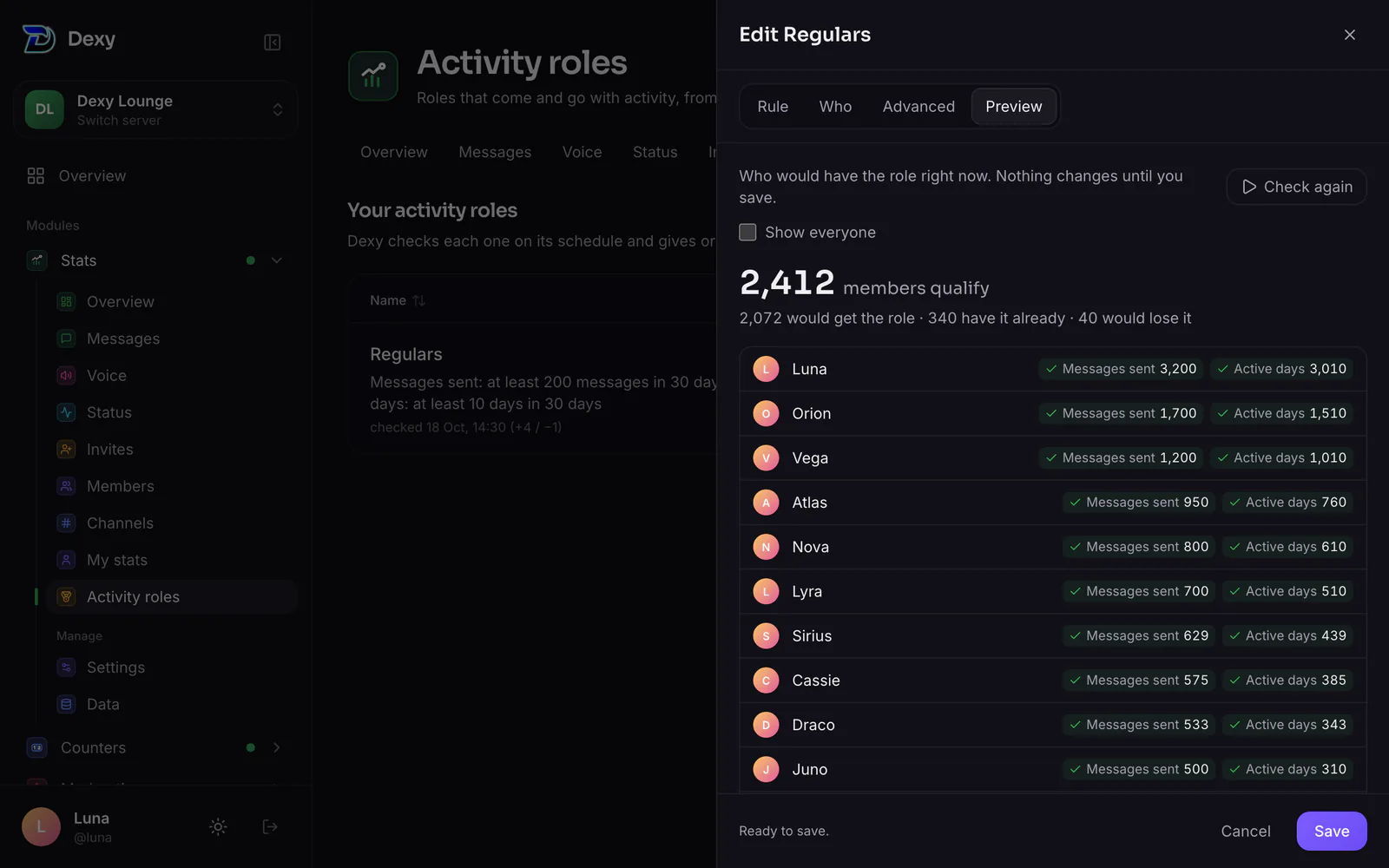Screen dimensions: 1389x868
Task: Click the Dexy logo icon
Action: [x=38, y=39]
